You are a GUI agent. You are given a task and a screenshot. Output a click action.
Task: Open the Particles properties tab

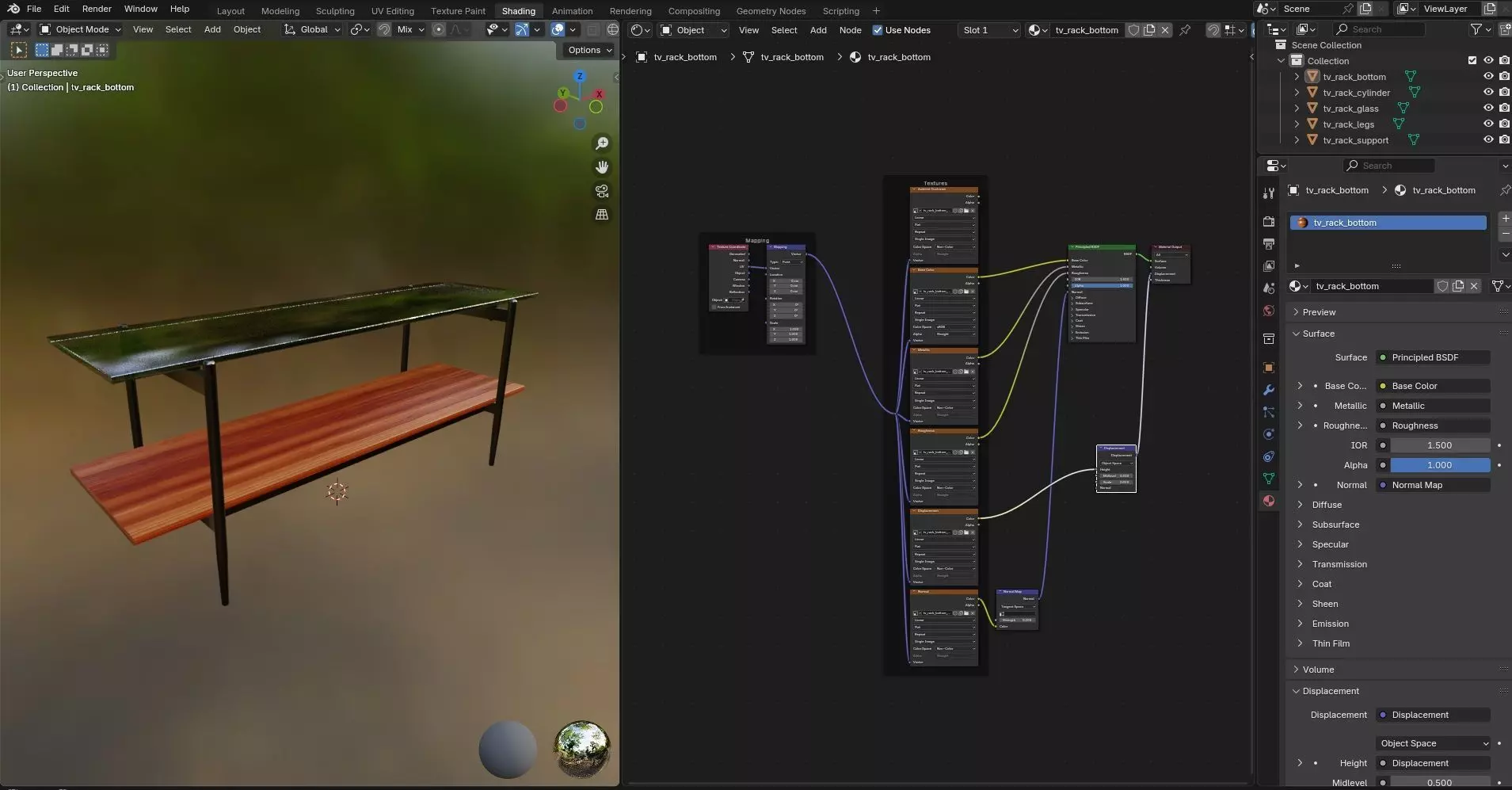tap(1269, 412)
